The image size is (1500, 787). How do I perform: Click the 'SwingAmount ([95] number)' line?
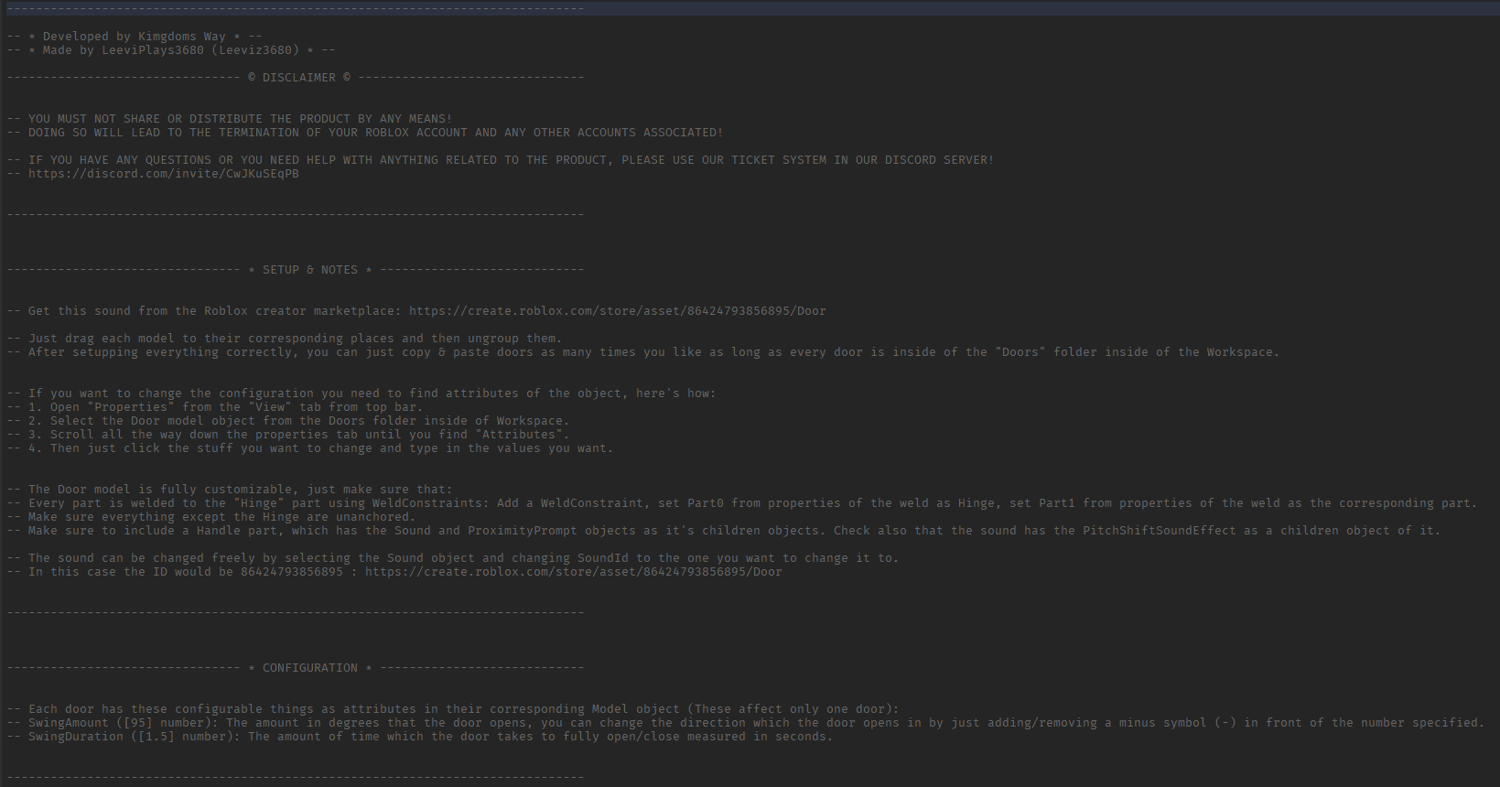tap(745, 723)
